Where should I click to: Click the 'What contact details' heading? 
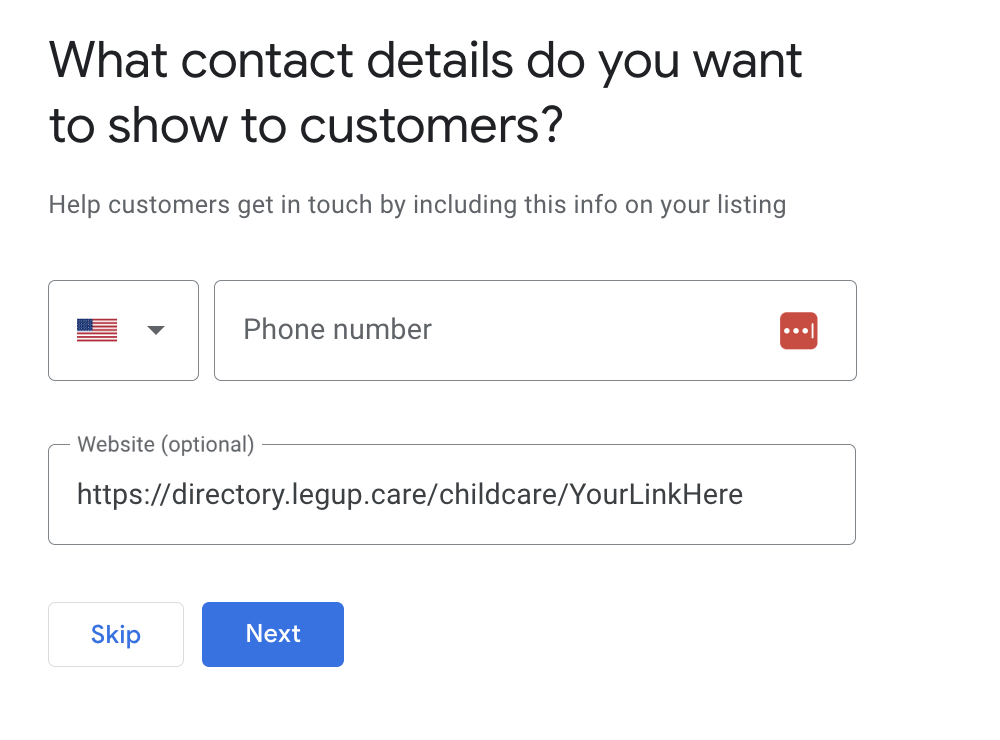425,62
